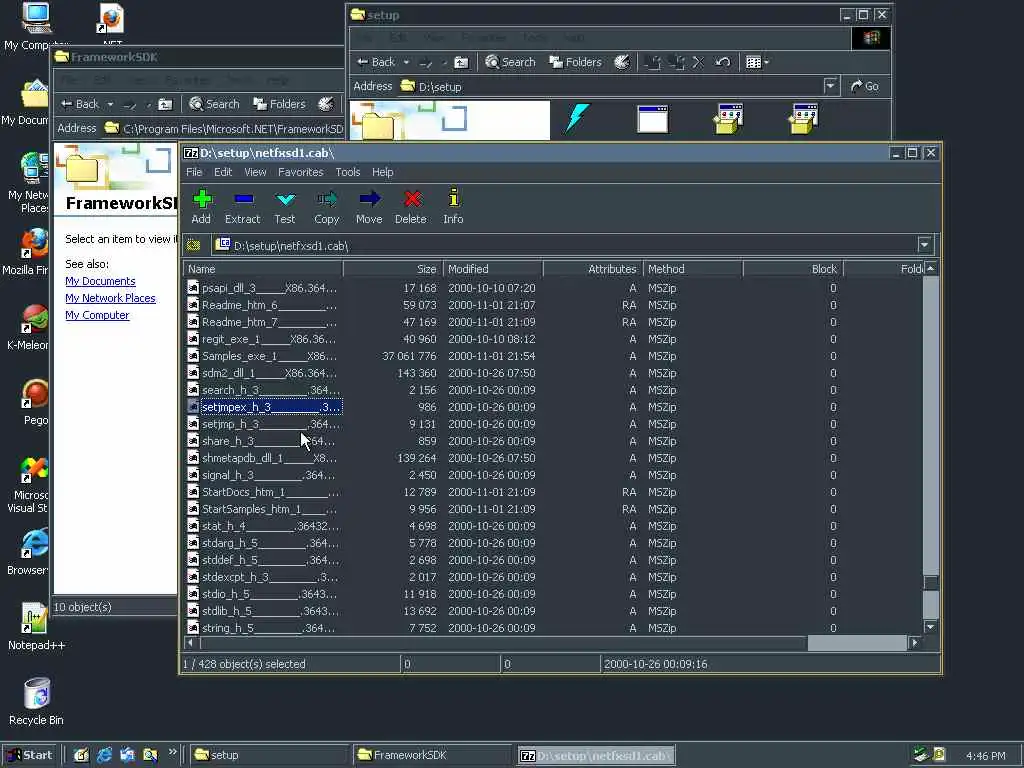Sort by the Method column header
The width and height of the screenshot is (1024, 768).
point(692,269)
